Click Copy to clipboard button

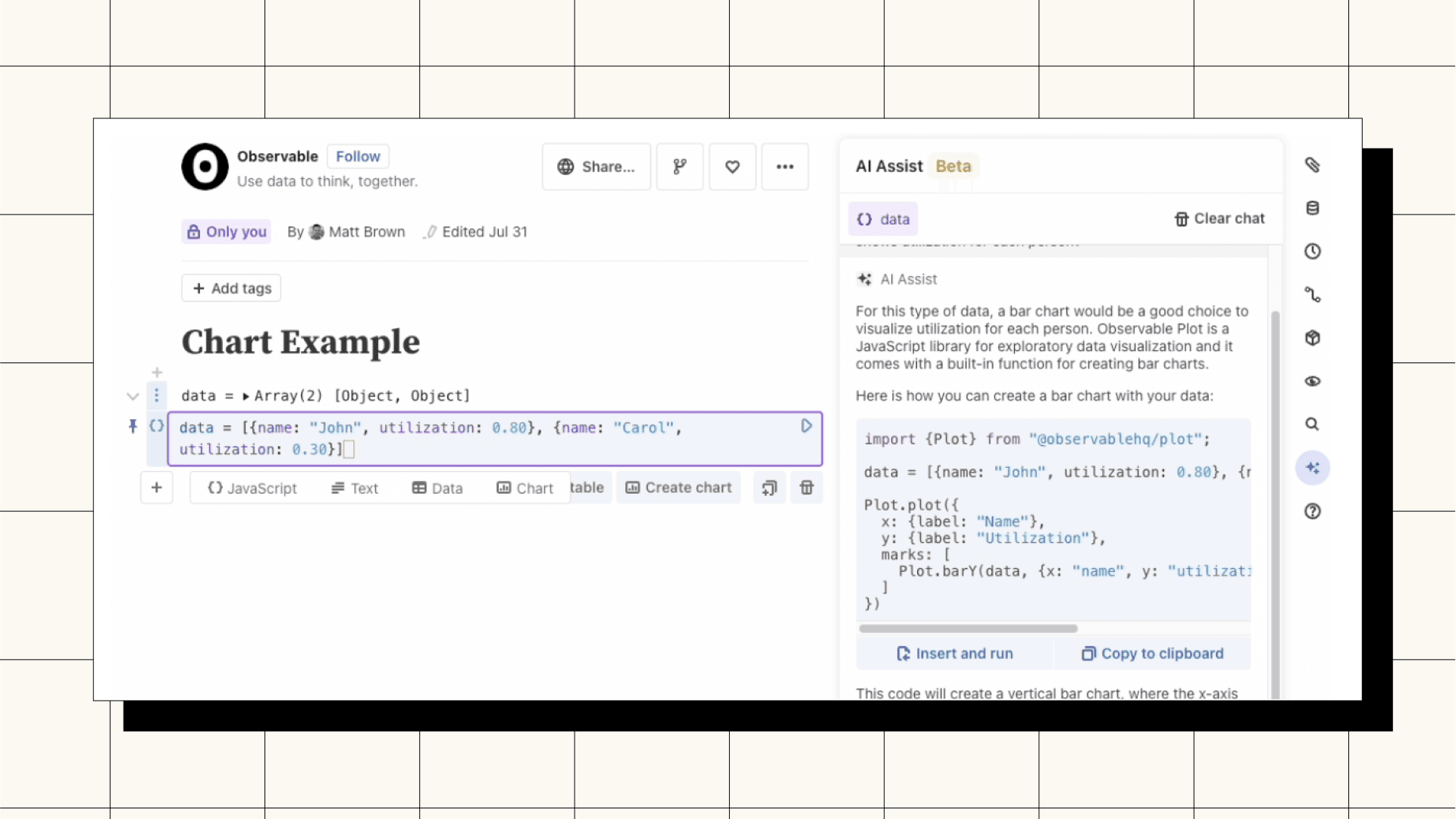[1153, 654]
